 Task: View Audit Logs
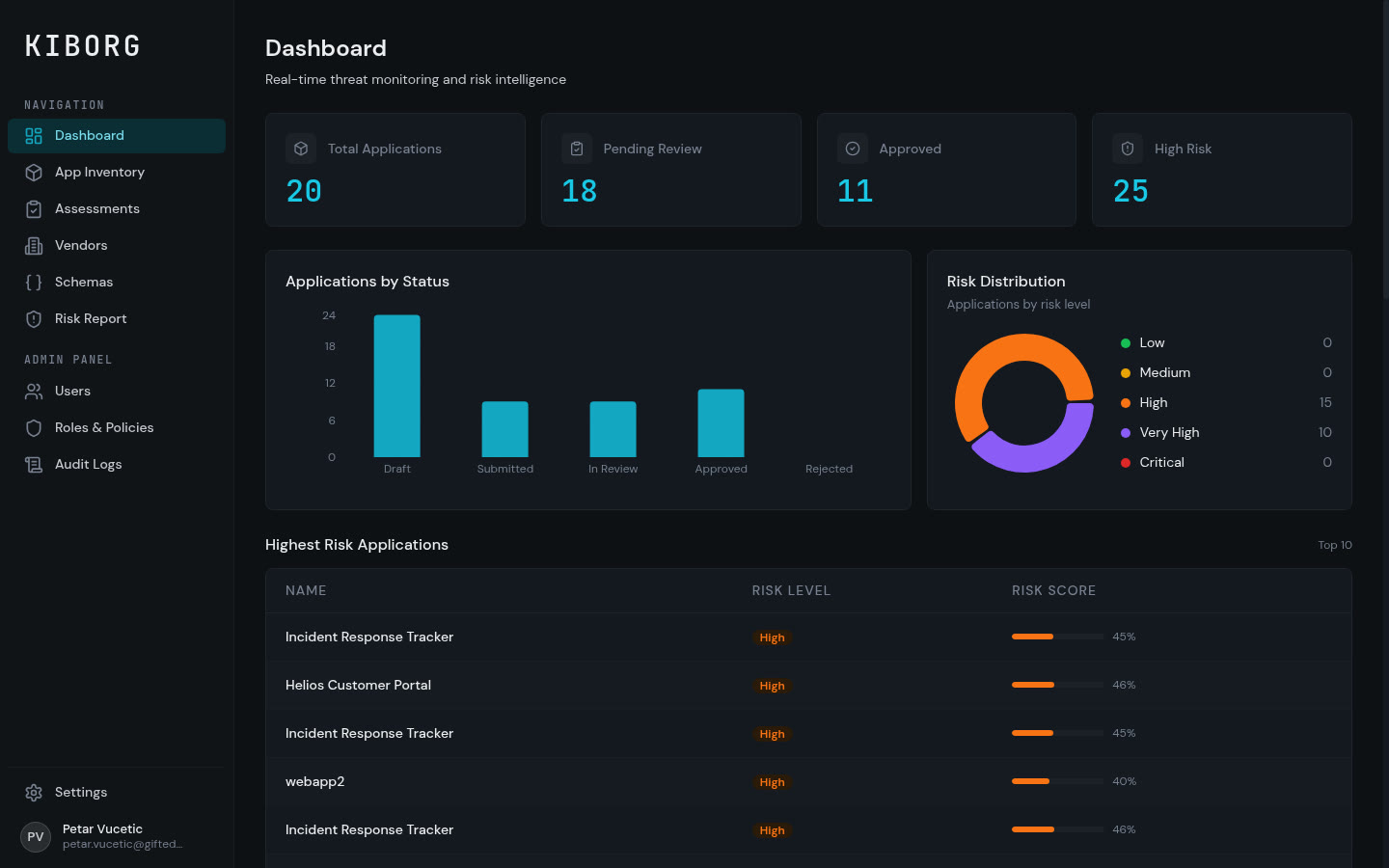[117, 465]
